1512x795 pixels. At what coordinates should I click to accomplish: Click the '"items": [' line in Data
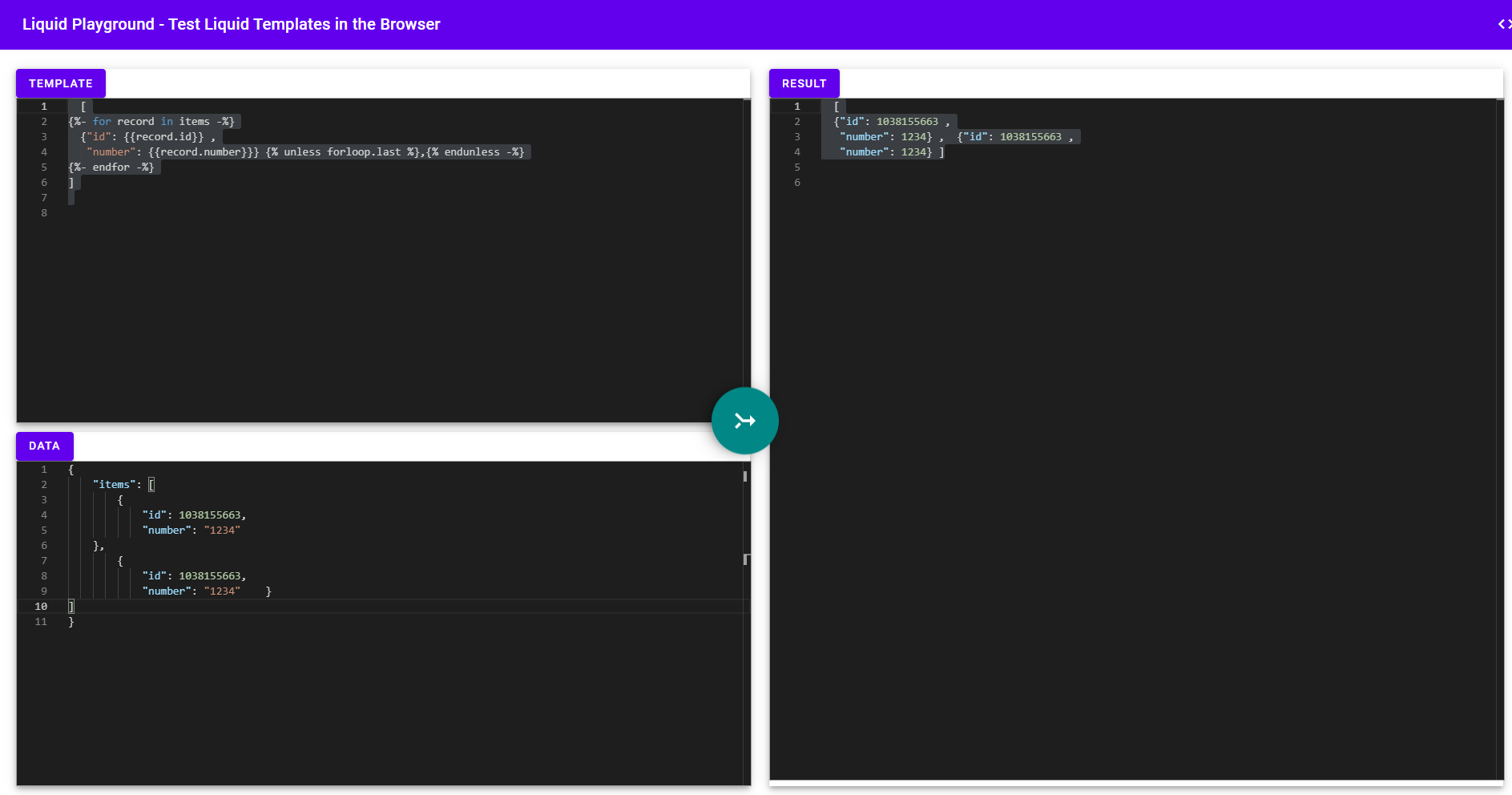[x=123, y=485]
